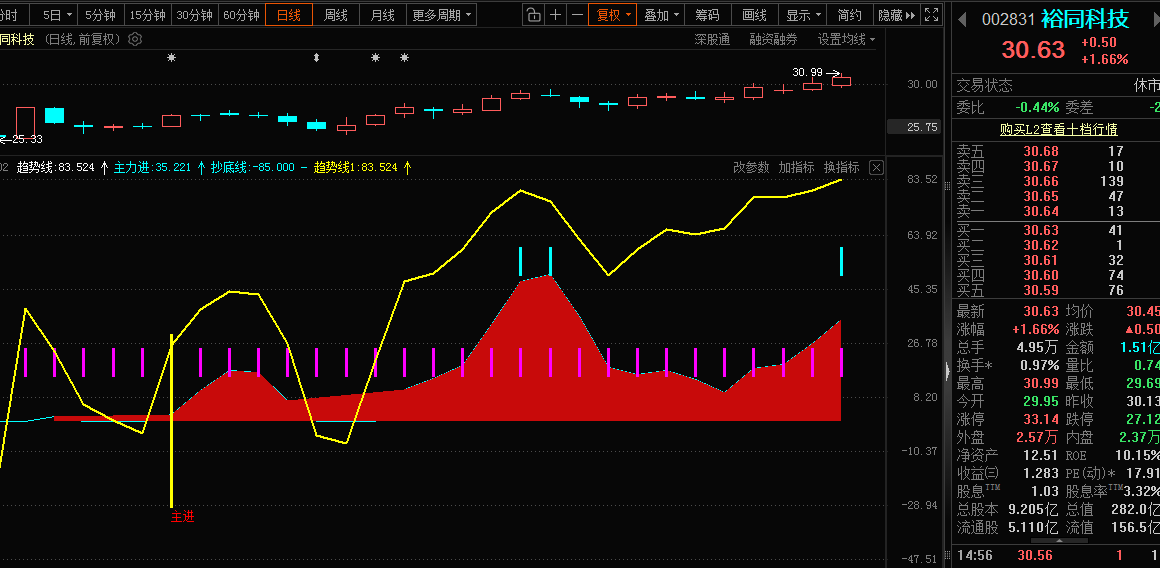Click 买五 price 30.59
Screen dimensions: 1160x568
pyautogui.click(x=1041, y=291)
